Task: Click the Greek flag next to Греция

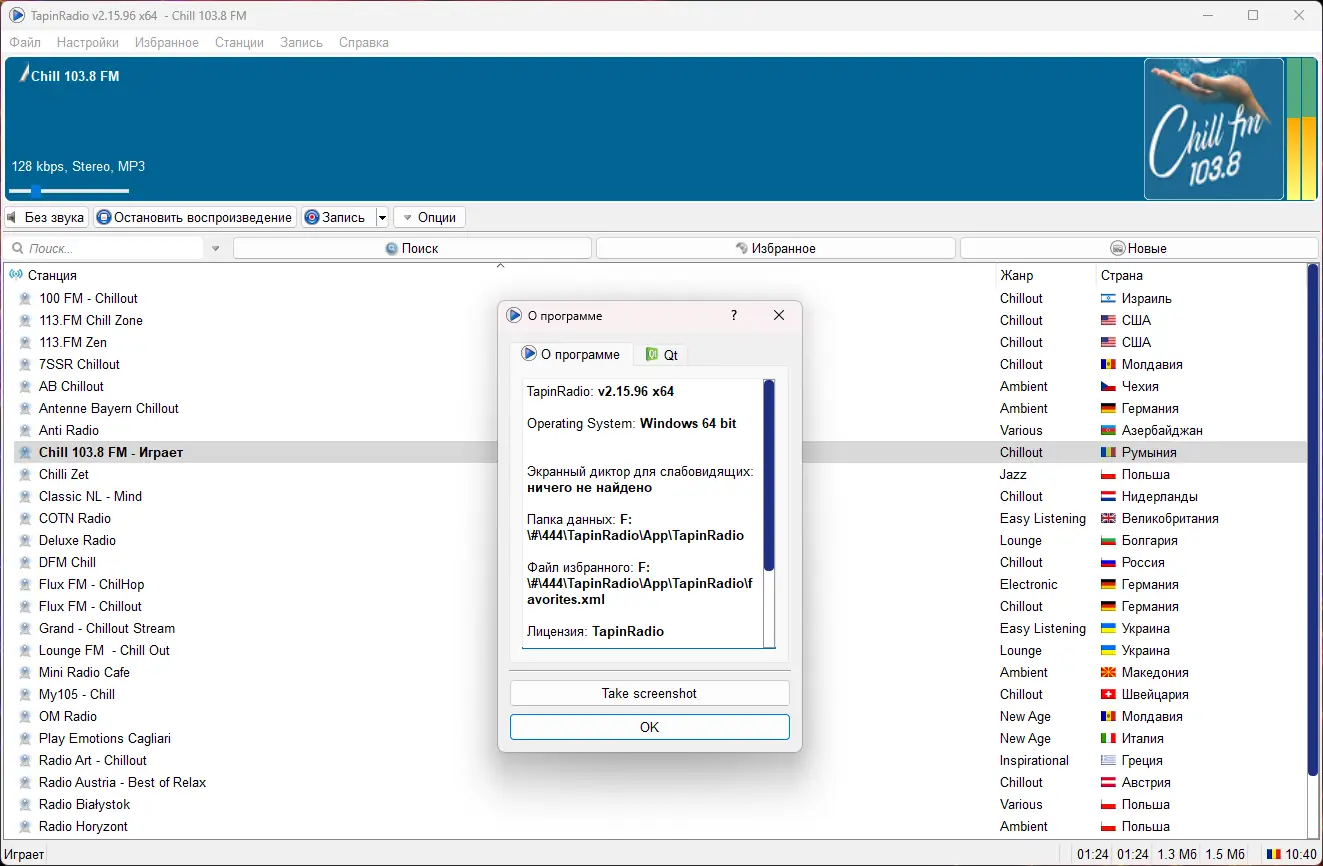Action: coord(1108,760)
